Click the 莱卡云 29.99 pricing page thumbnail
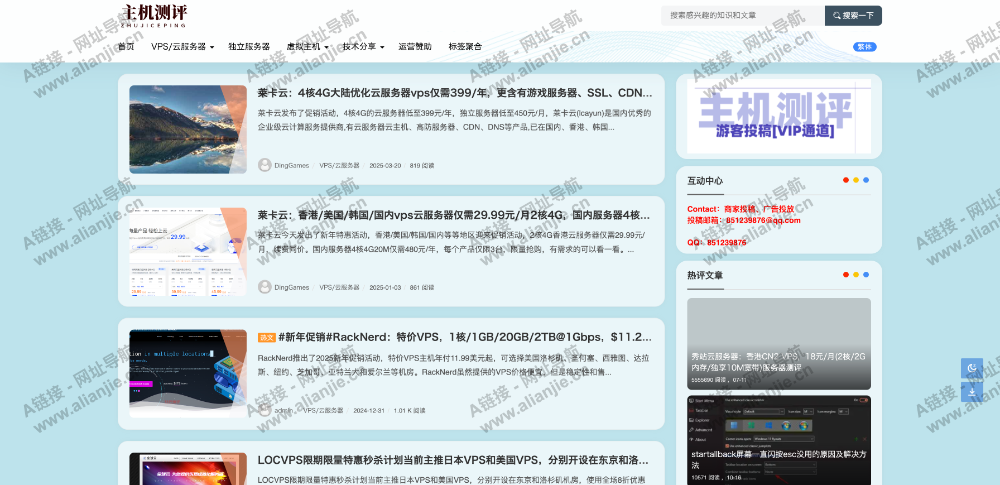Screen dimensions: 1000x485 pos(188,251)
